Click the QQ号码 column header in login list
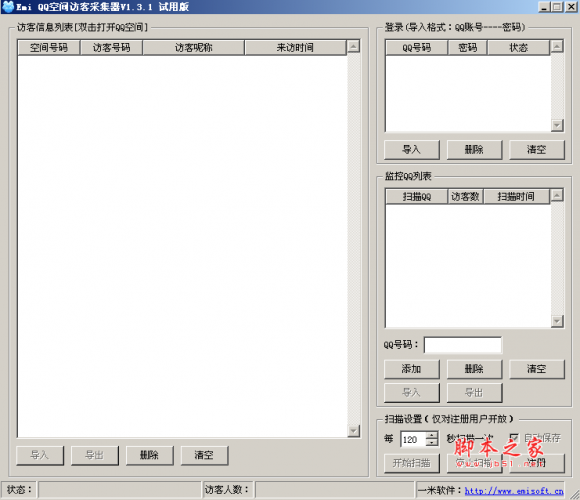The image size is (580, 500). (x=417, y=48)
